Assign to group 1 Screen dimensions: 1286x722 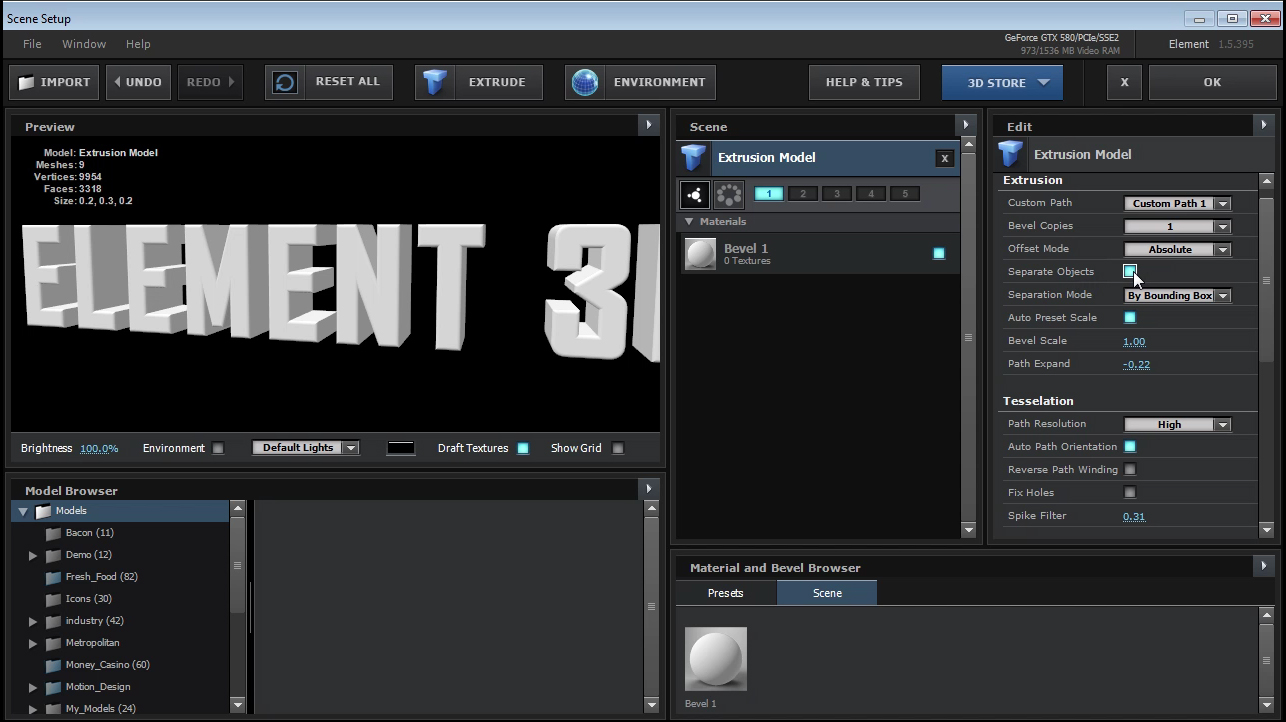769,194
